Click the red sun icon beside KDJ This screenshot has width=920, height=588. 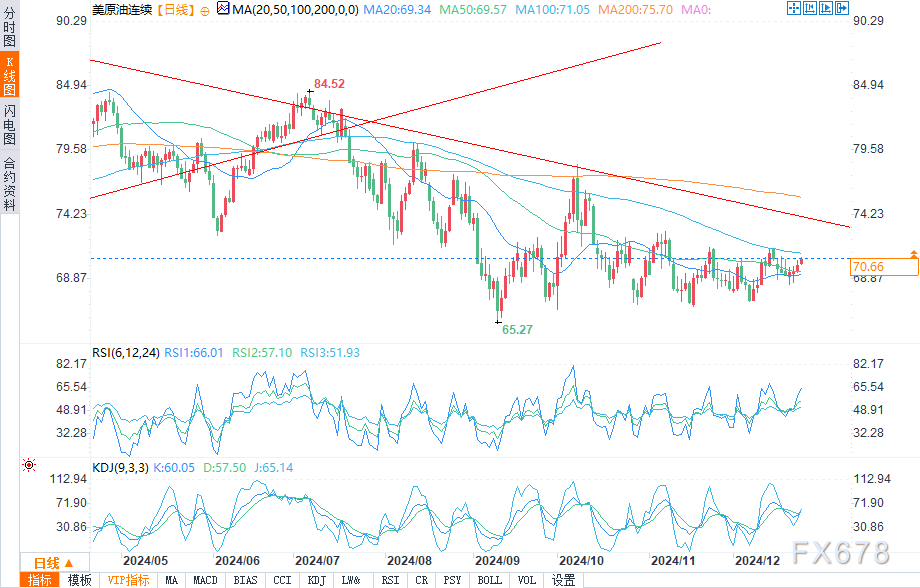pos(29,466)
